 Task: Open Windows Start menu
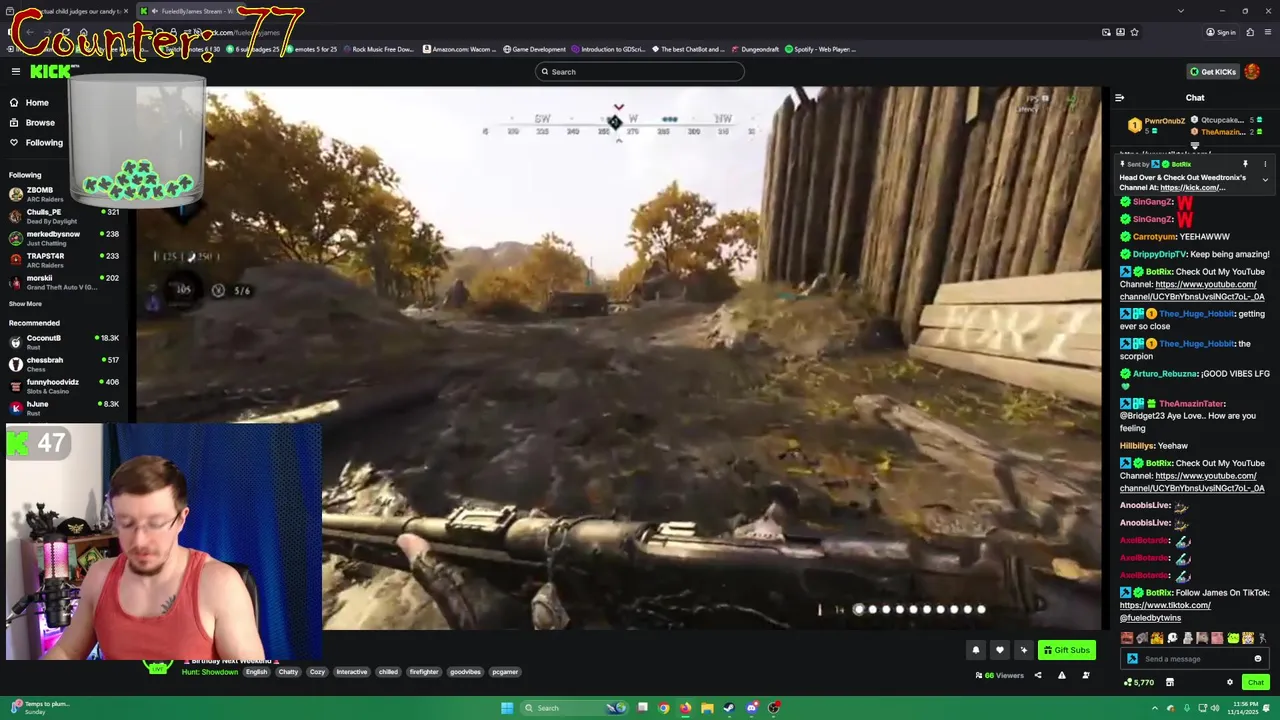point(507,708)
